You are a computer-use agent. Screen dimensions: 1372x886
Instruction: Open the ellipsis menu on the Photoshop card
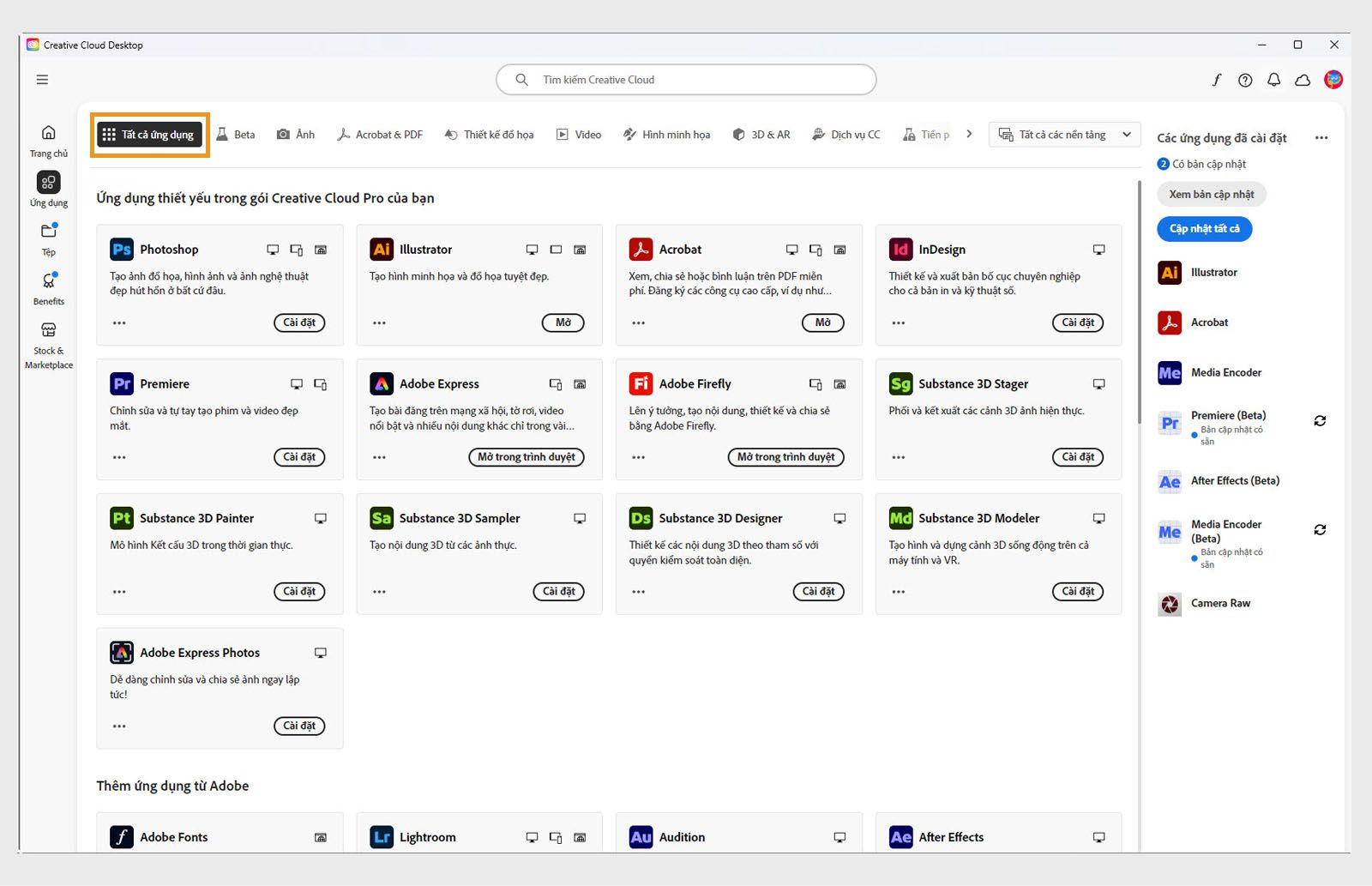pyautogui.click(x=118, y=322)
